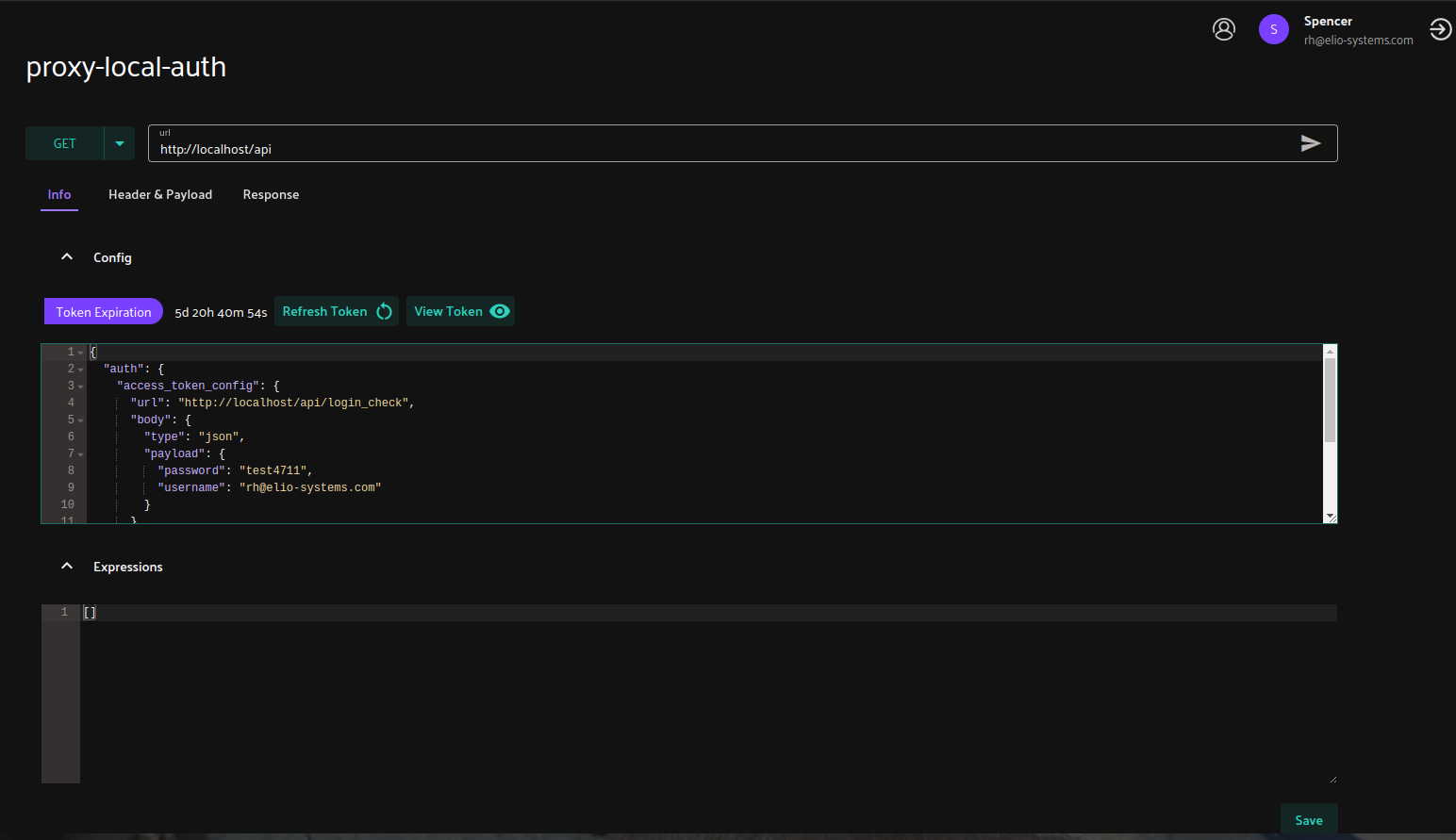Click the 5d 20h 40m 54s countdown text
The image size is (1456, 840).
[221, 313]
